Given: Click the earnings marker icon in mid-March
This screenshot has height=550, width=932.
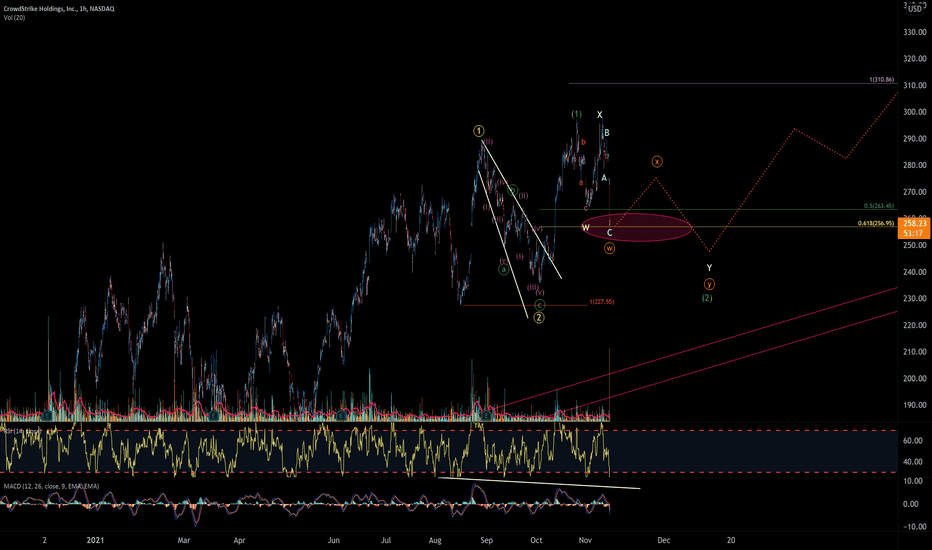Looking at the screenshot, I should point(213,416).
